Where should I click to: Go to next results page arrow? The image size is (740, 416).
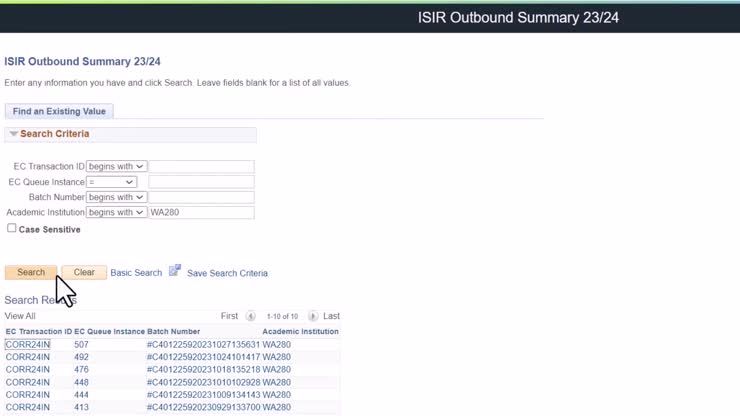tap(312, 316)
